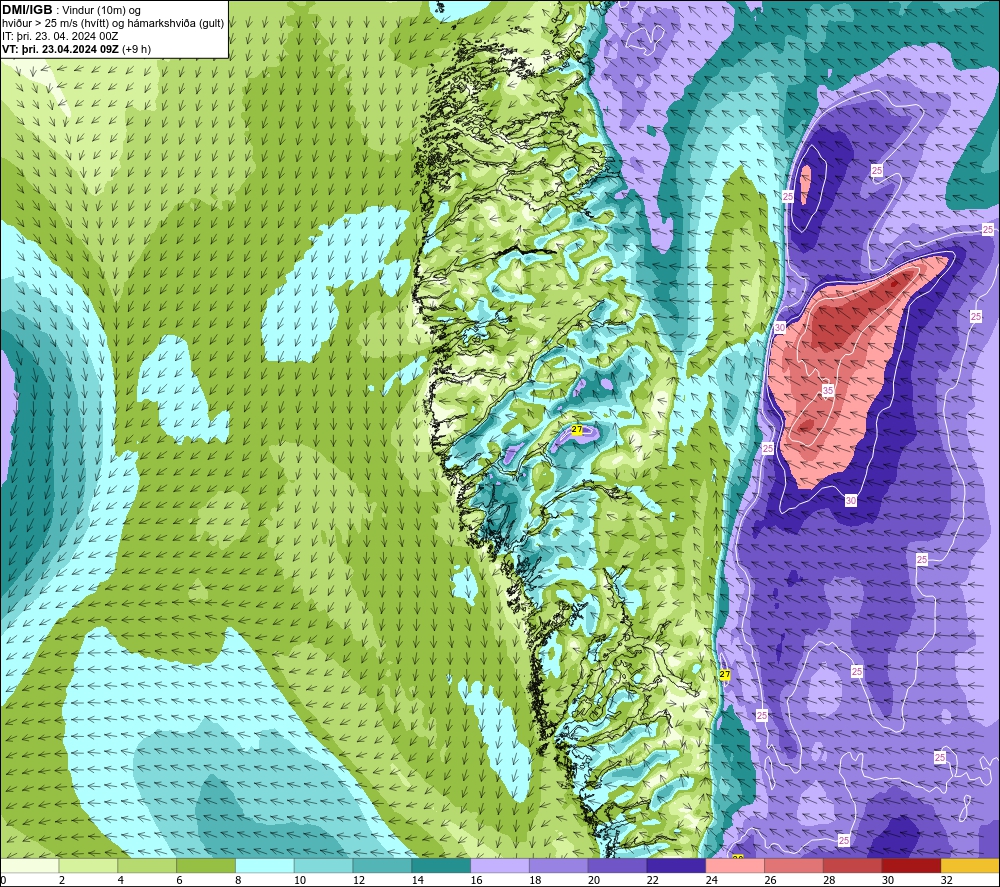Image resolution: width=1000 pixels, height=887 pixels.
Task: Select the legend swatch between 26 and 28
Action: 793,865
